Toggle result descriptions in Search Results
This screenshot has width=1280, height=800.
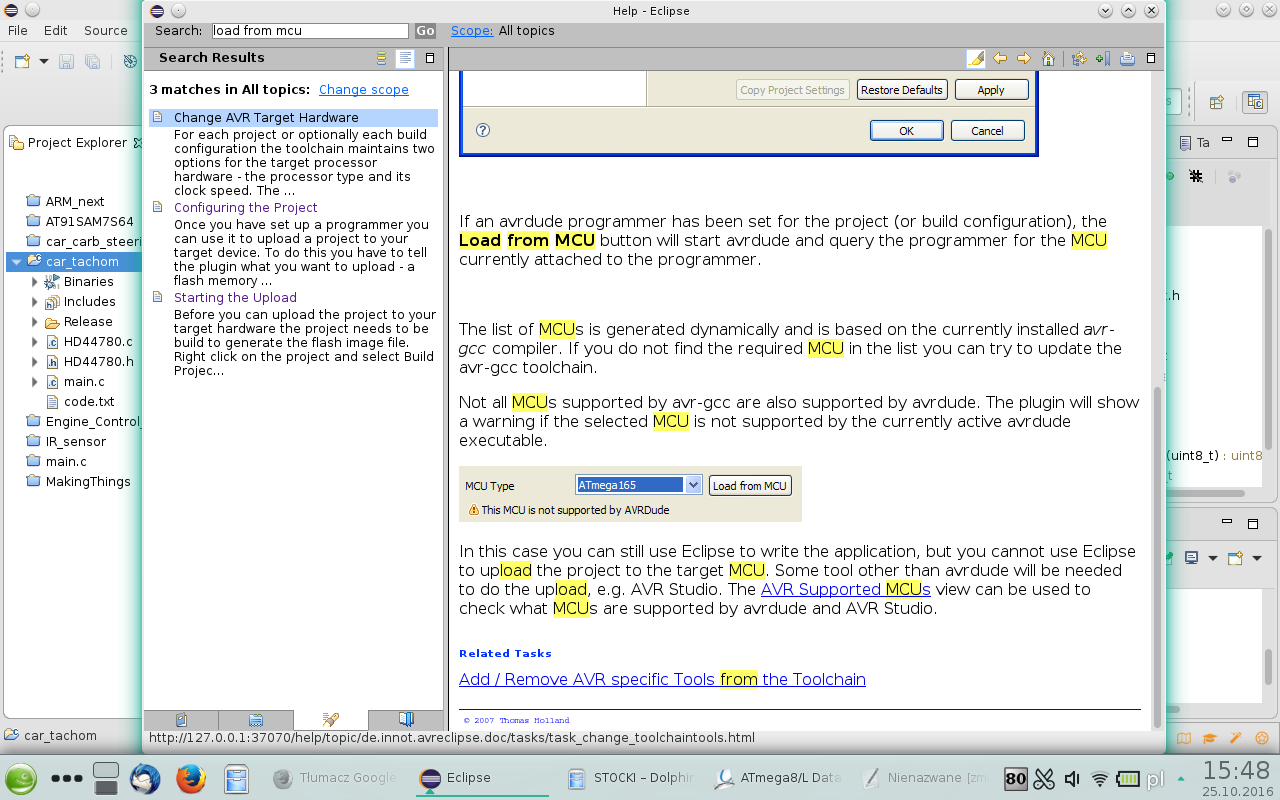click(x=405, y=58)
